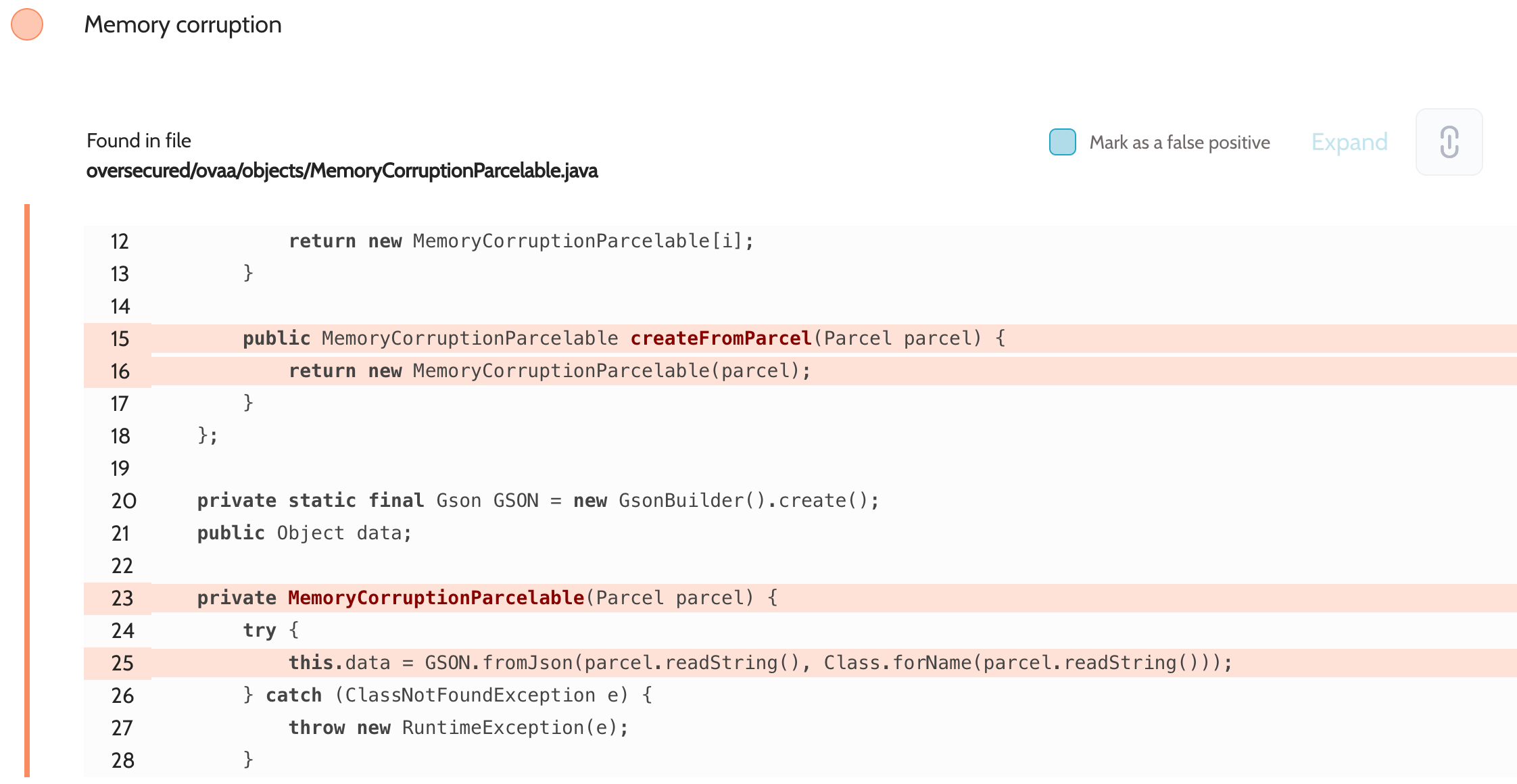
Task: Click the orange severity circle icon
Action: (x=27, y=24)
